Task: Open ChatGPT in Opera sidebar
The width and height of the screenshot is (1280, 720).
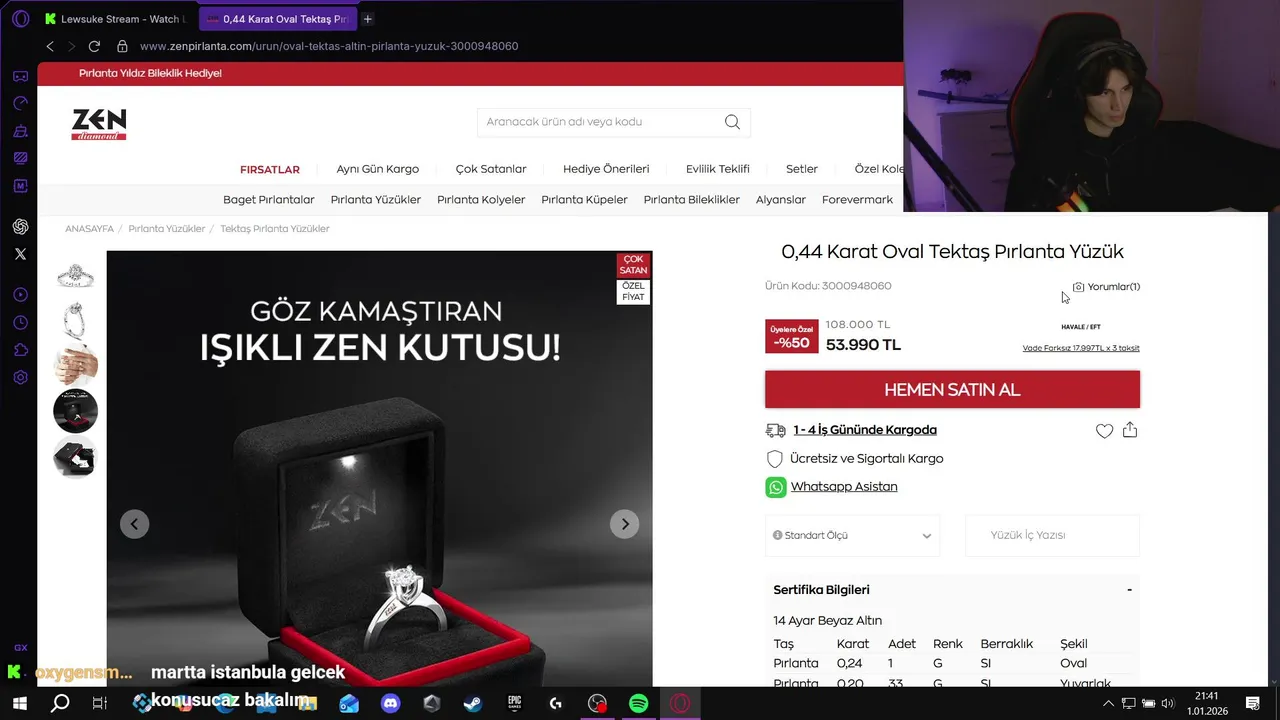Action: coord(20,227)
